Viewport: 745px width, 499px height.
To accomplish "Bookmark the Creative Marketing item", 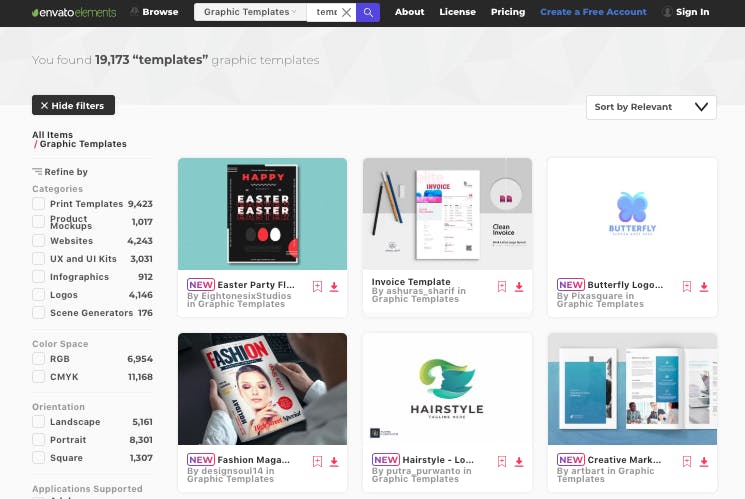I will pyautogui.click(x=687, y=461).
